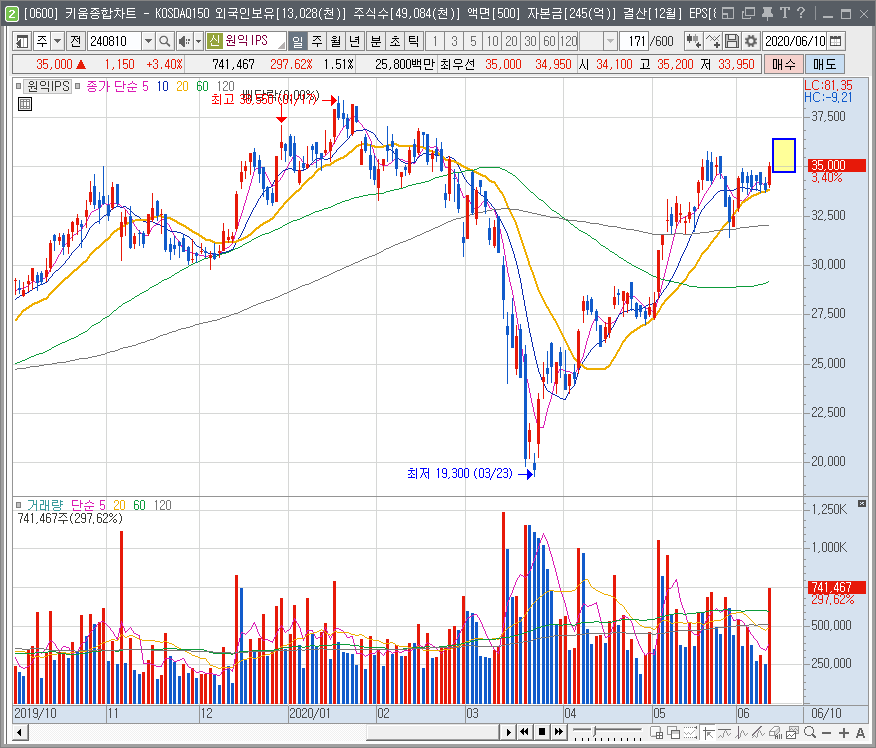Screen dimensions: 876x748
Task: Click the chart area split grid icon
Action: tap(656, 732)
